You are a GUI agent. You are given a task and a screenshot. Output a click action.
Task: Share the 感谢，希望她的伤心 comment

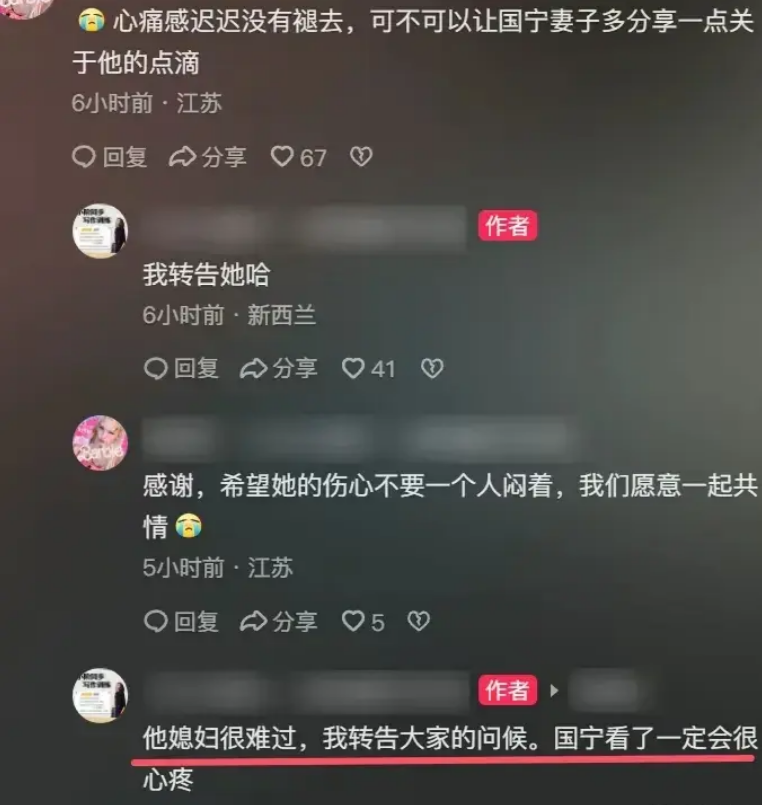pyautogui.click(x=279, y=621)
